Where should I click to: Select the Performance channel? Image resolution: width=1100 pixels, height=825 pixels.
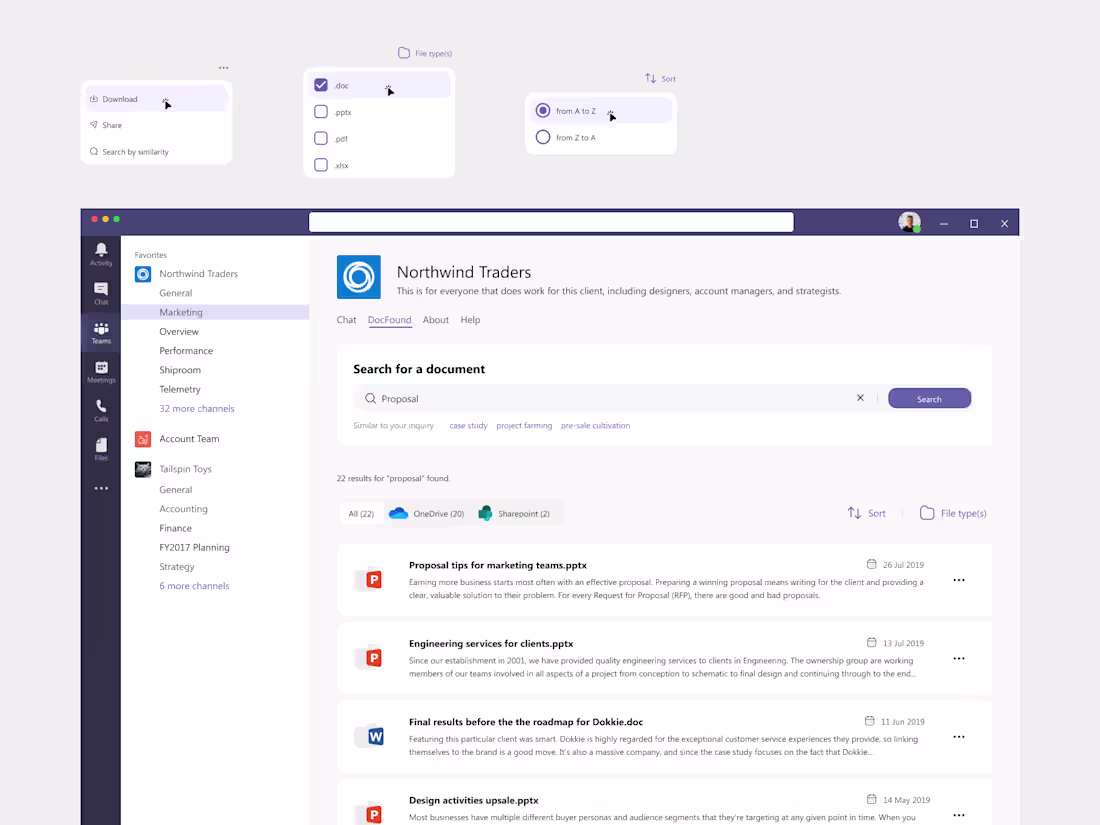pyautogui.click(x=186, y=351)
